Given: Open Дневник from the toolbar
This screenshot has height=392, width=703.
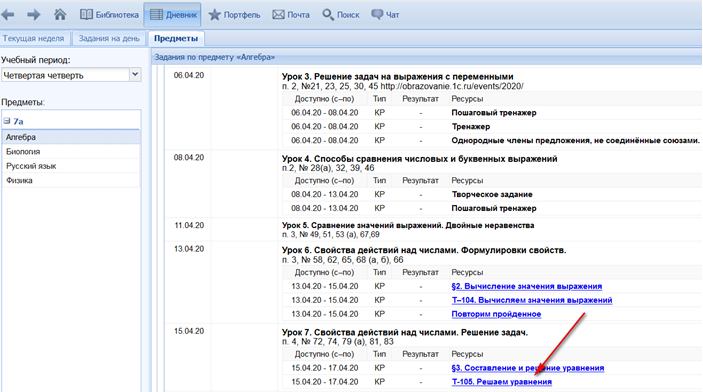Looking at the screenshot, I should 173,15.
